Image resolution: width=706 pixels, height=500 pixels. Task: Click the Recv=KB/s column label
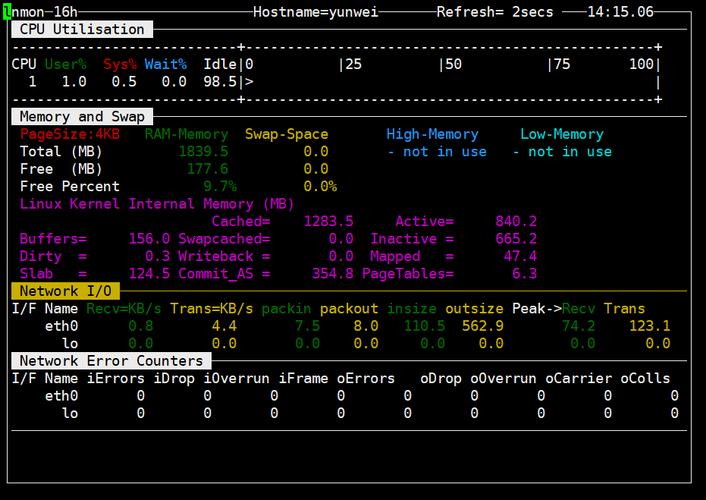[x=123, y=309]
